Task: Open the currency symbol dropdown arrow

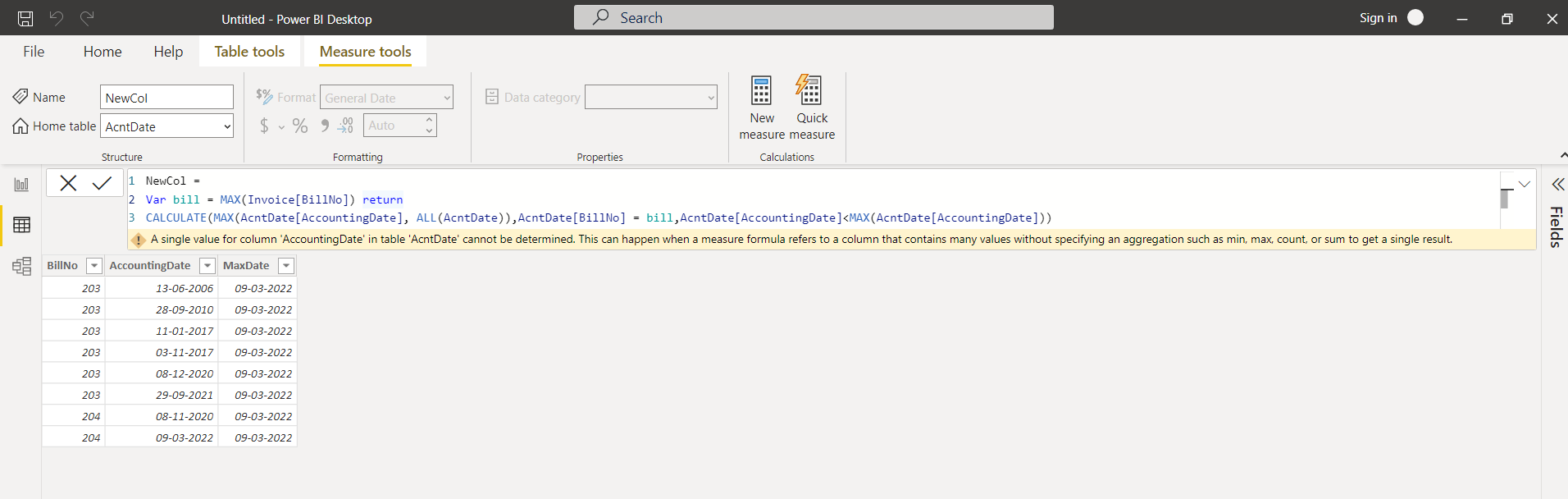Action: (x=281, y=126)
